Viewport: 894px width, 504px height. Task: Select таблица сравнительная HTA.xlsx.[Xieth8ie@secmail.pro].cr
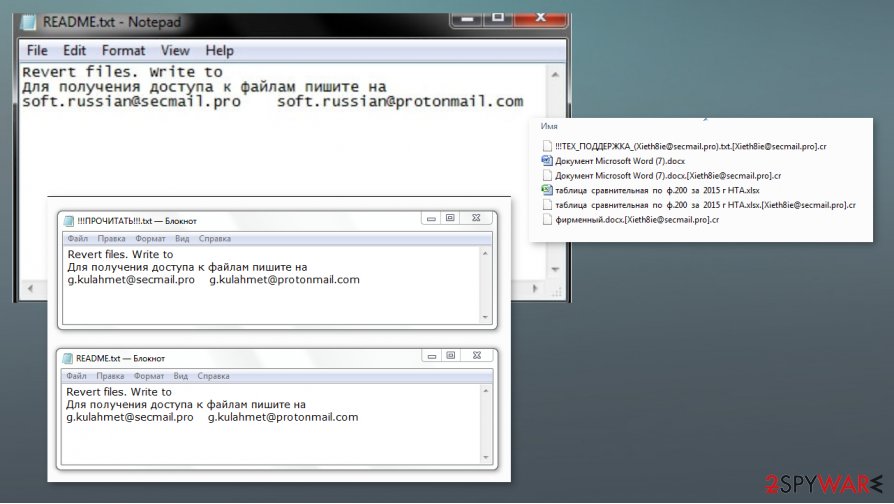coord(705,205)
